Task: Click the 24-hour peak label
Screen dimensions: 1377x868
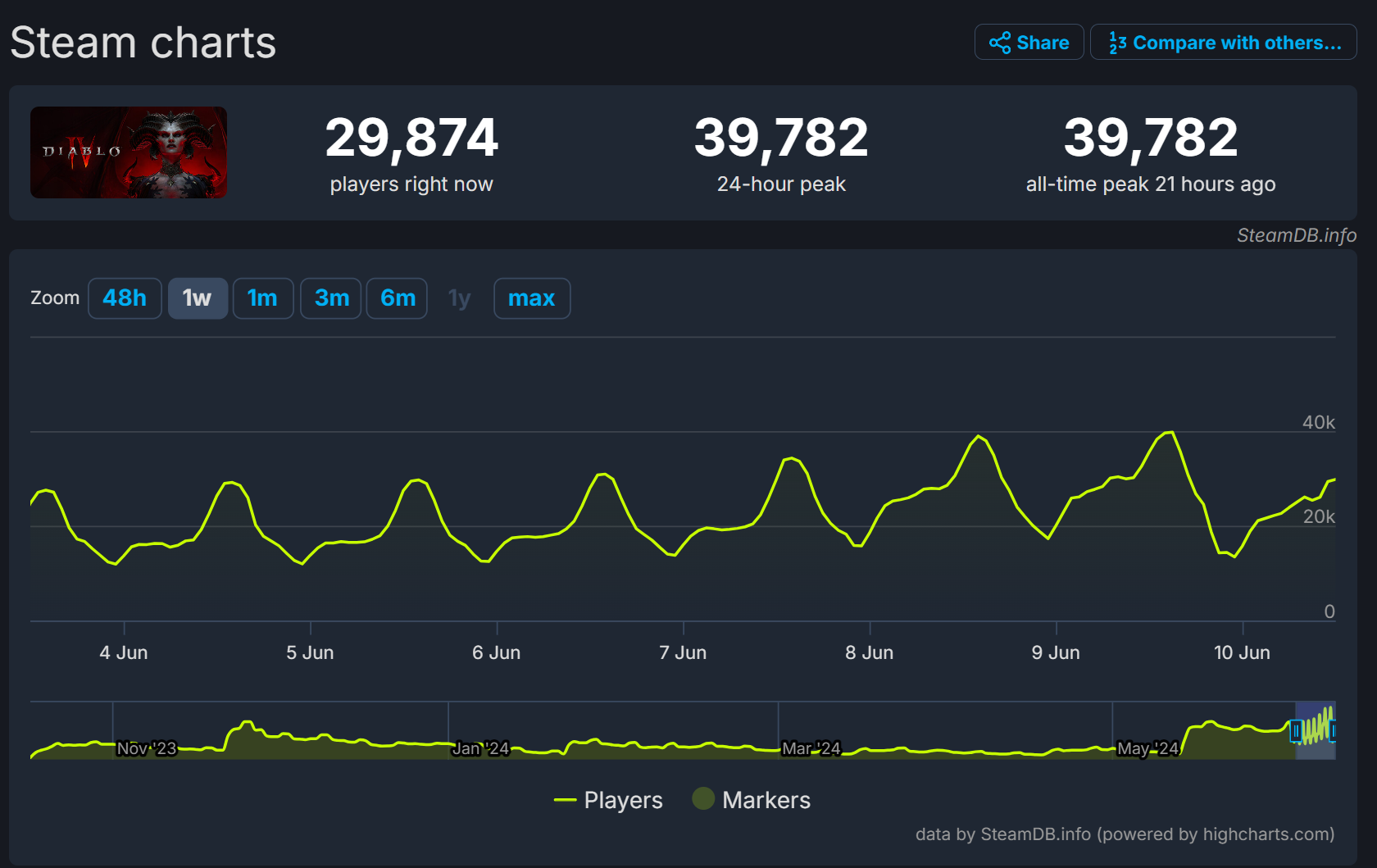Action: pyautogui.click(x=781, y=184)
